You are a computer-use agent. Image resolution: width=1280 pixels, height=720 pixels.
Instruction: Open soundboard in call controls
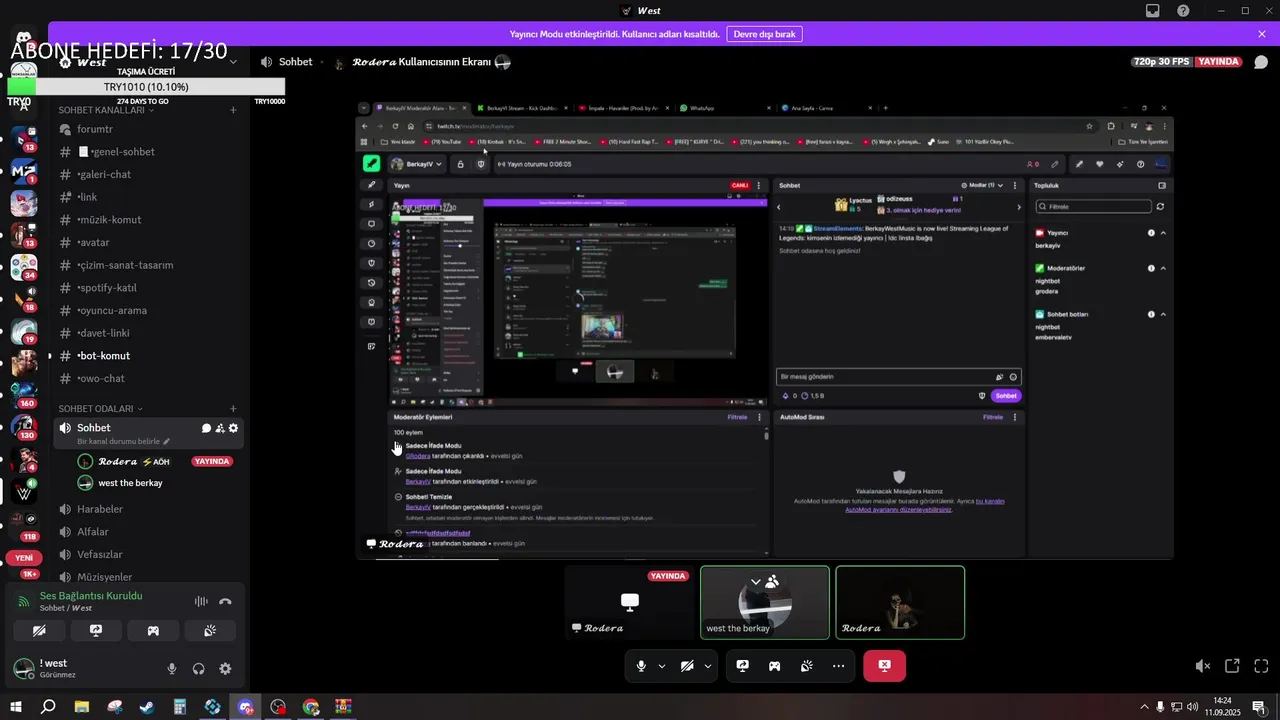806,666
